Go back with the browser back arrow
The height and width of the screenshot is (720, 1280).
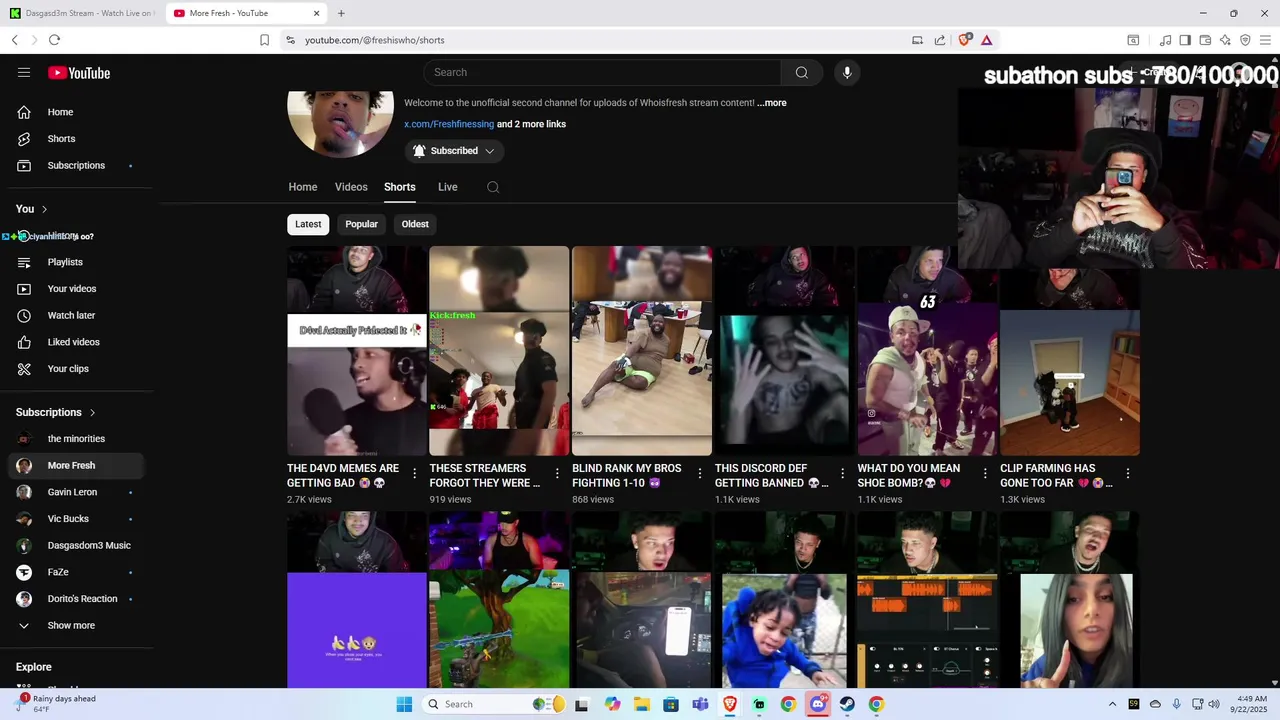click(x=15, y=40)
